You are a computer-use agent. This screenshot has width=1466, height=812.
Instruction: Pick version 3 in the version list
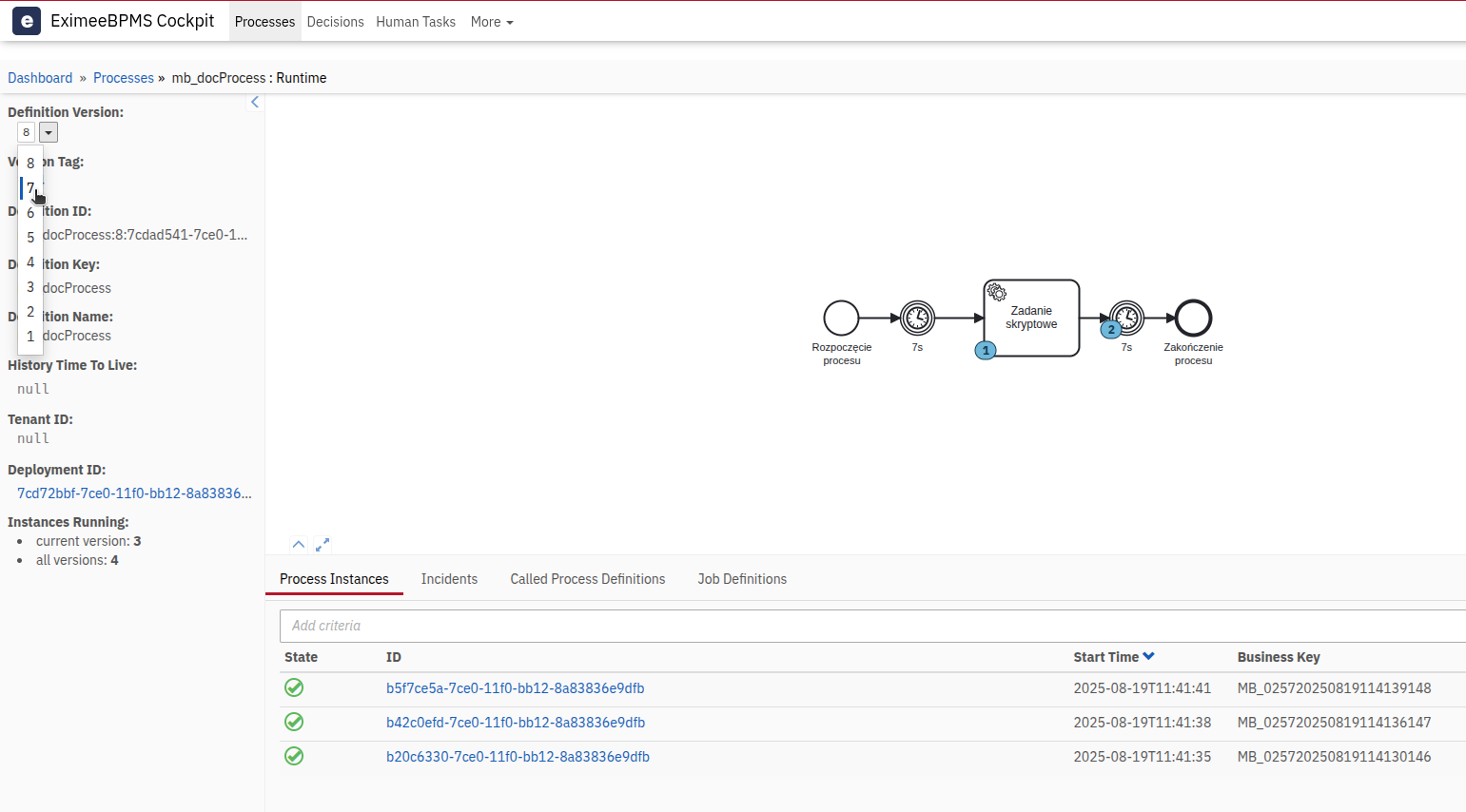tap(30, 287)
